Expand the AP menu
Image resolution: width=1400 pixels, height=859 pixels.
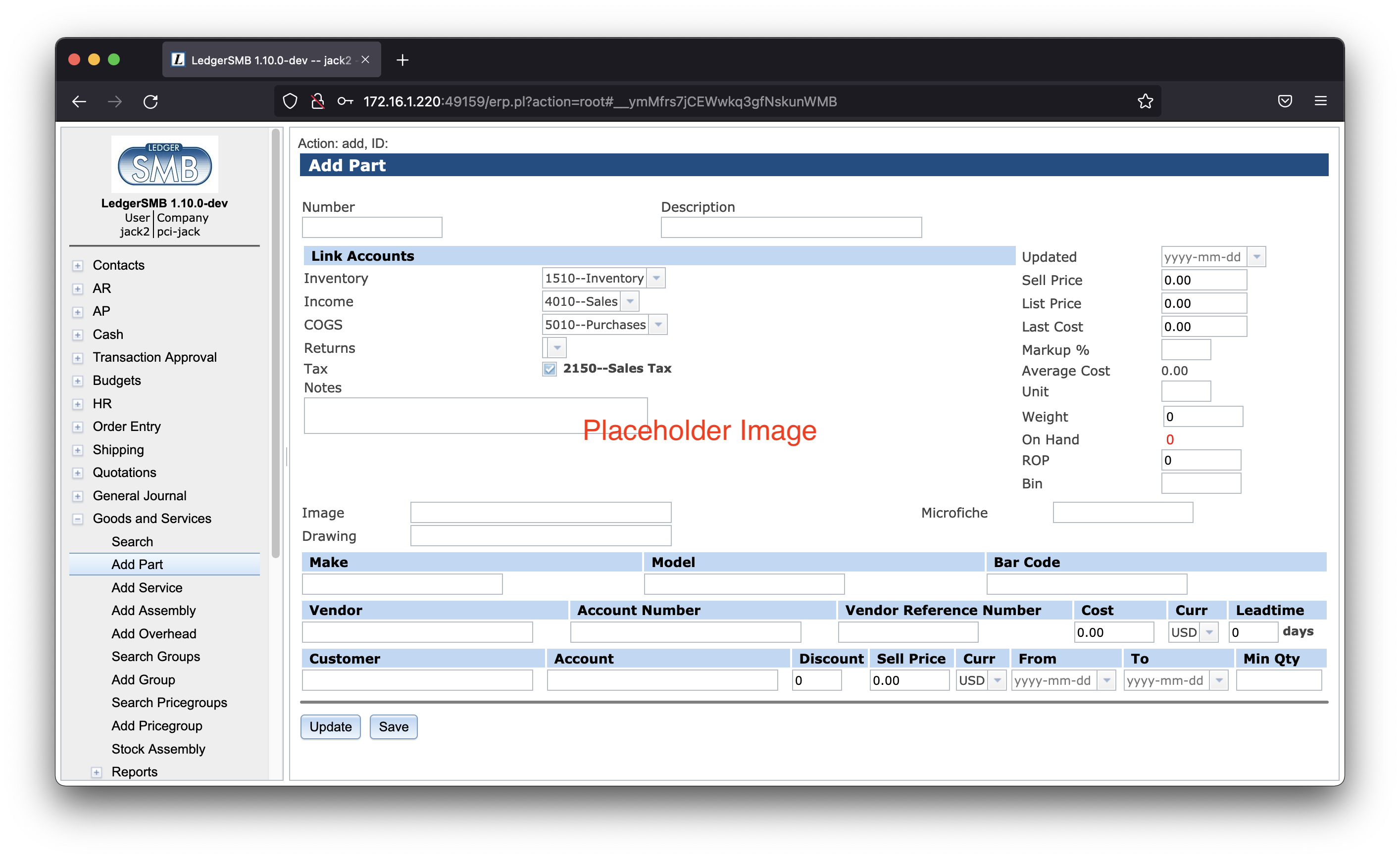(78, 312)
